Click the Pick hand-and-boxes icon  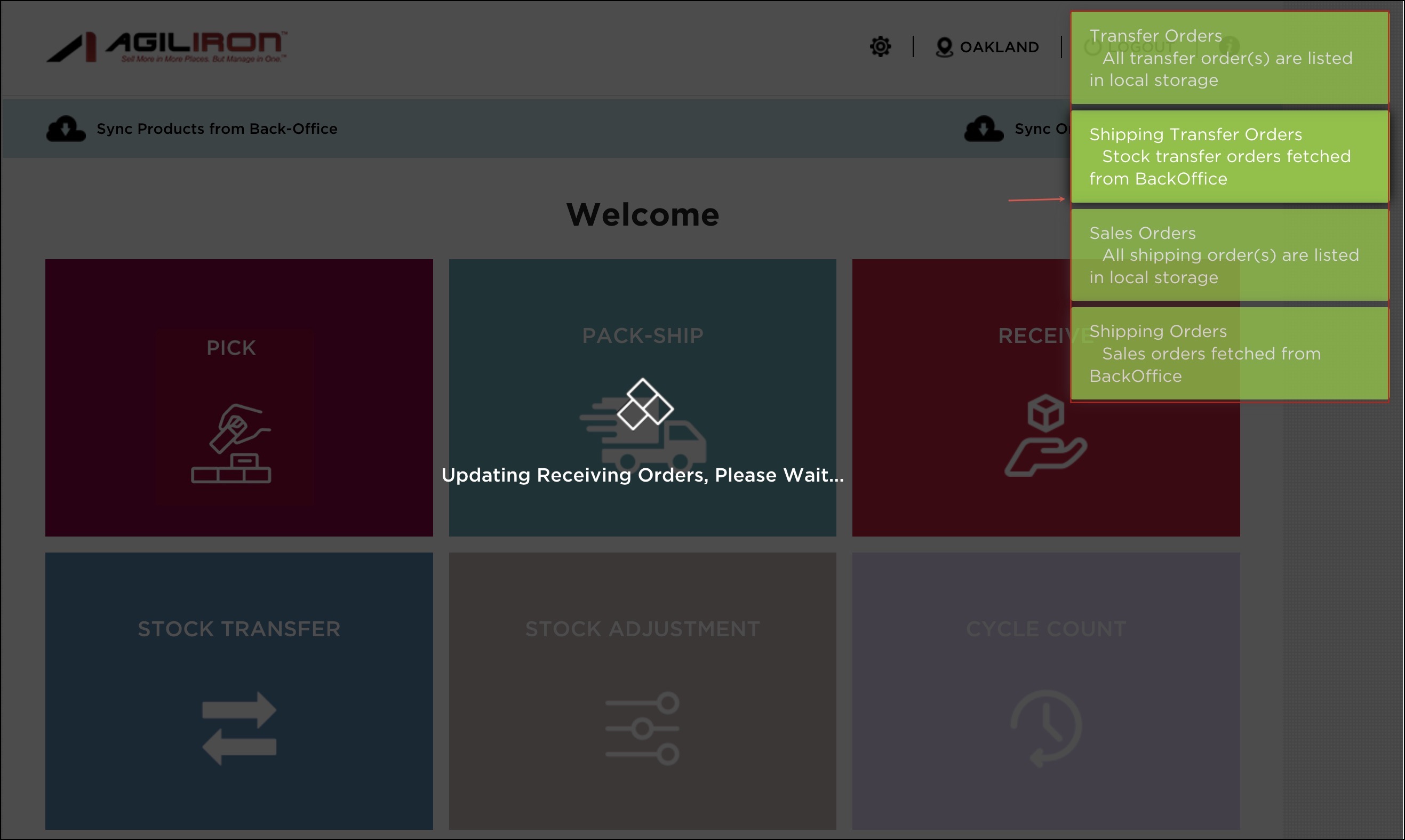tap(231, 443)
